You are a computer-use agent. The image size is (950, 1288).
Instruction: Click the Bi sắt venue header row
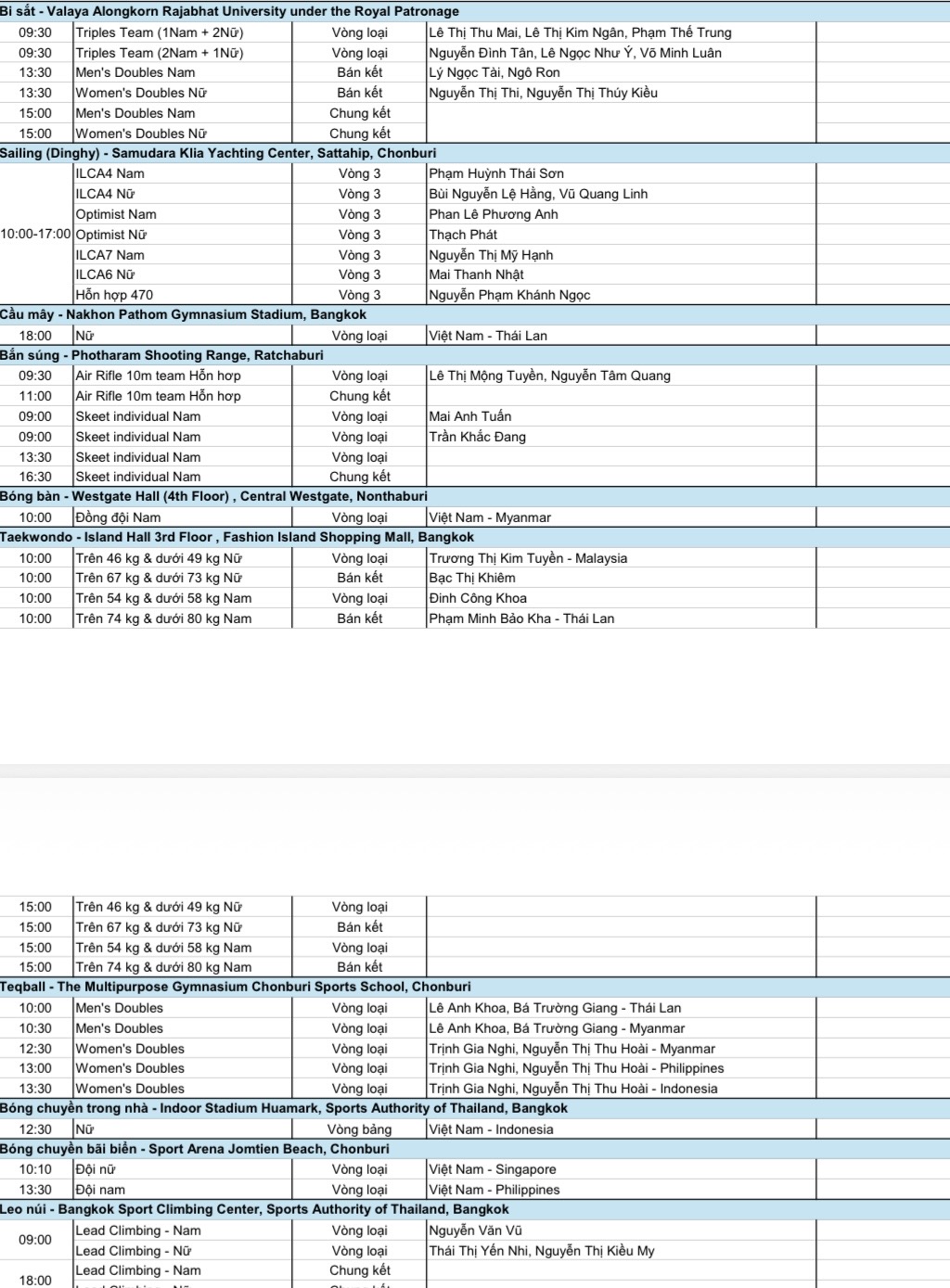coord(230,11)
